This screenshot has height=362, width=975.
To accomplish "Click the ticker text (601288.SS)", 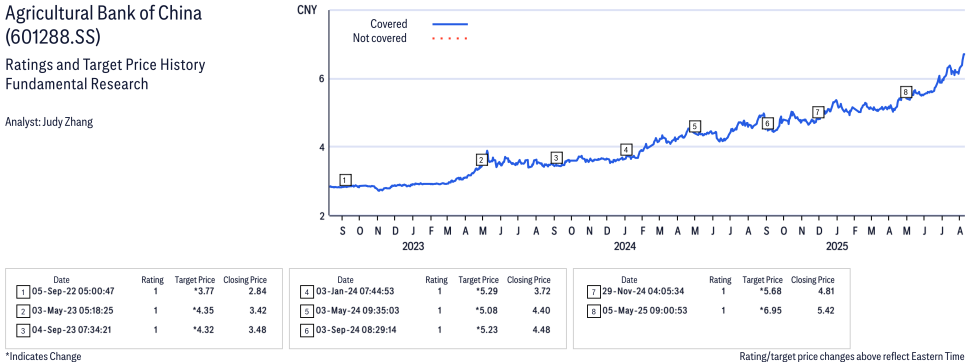I will [x=52, y=37].
